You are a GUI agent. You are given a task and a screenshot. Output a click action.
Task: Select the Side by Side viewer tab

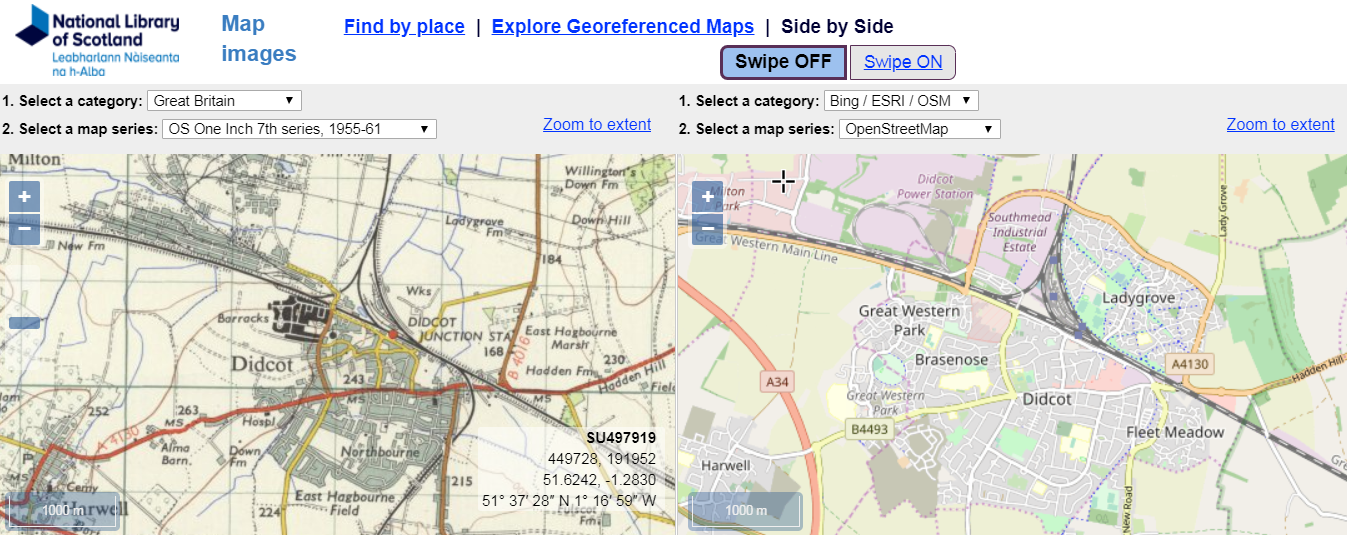837,27
